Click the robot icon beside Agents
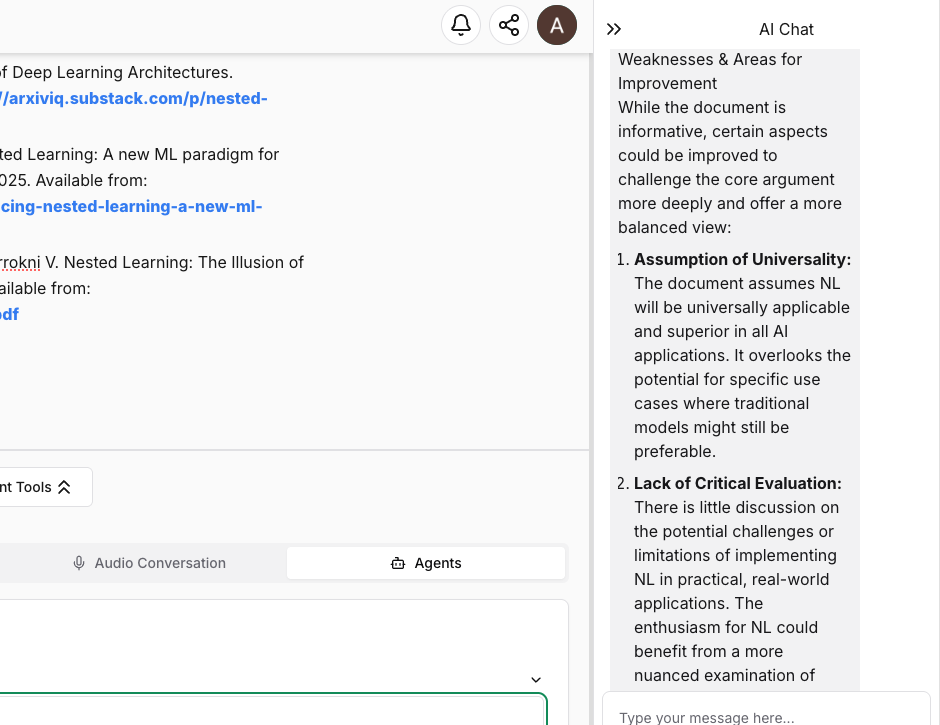 click(x=398, y=563)
